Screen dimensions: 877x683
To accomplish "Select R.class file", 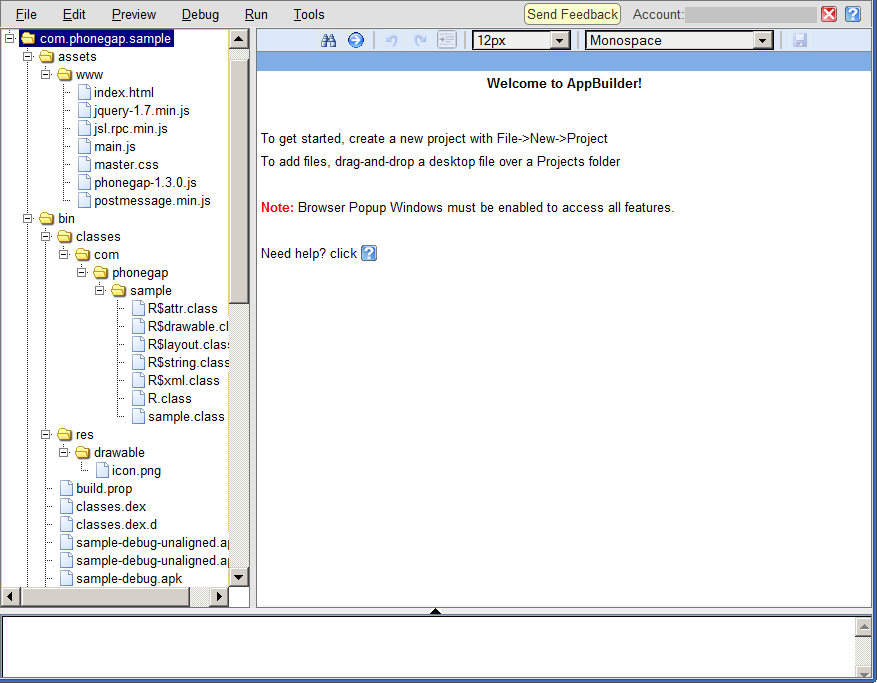I will click(169, 398).
